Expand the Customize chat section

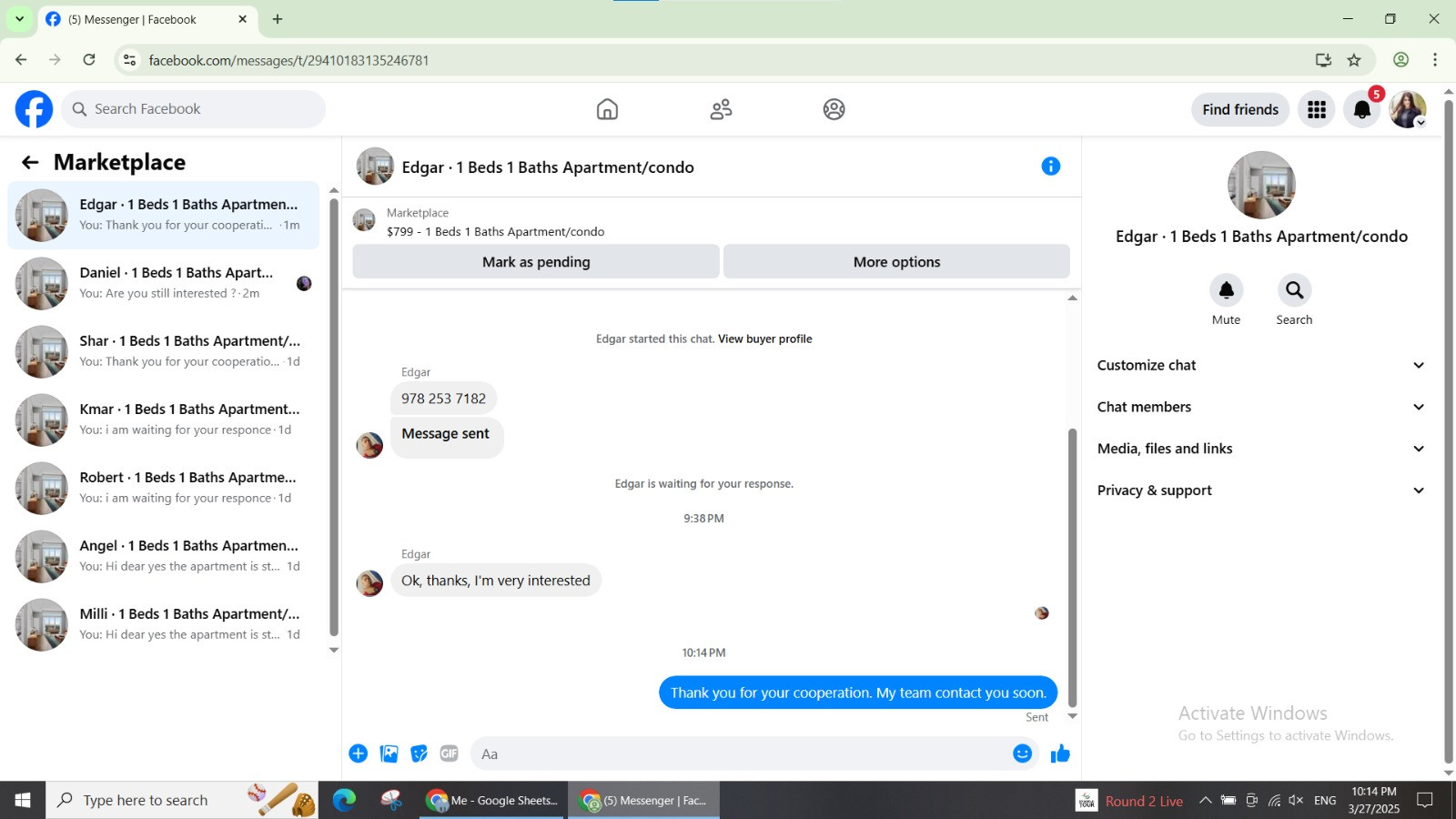[1261, 365]
